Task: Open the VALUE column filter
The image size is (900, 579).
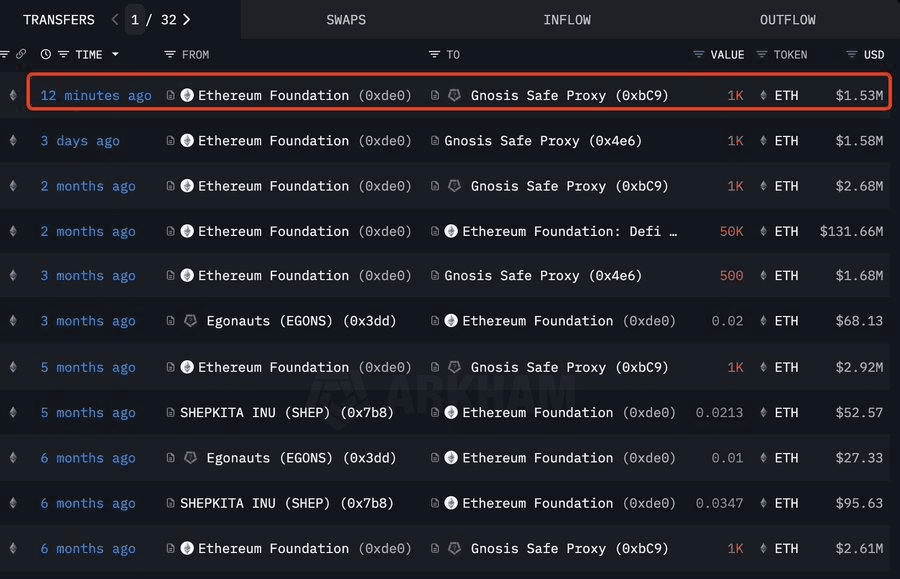Action: pyautogui.click(x=698, y=54)
